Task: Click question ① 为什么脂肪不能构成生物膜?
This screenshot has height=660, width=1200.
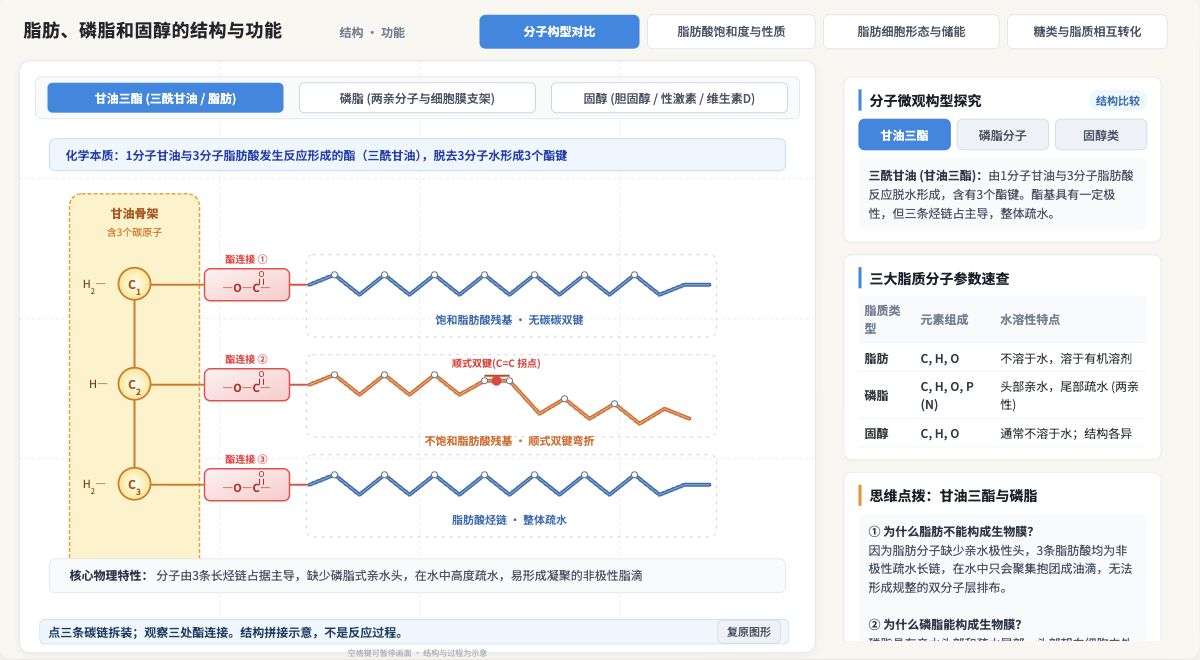Action: [951, 532]
